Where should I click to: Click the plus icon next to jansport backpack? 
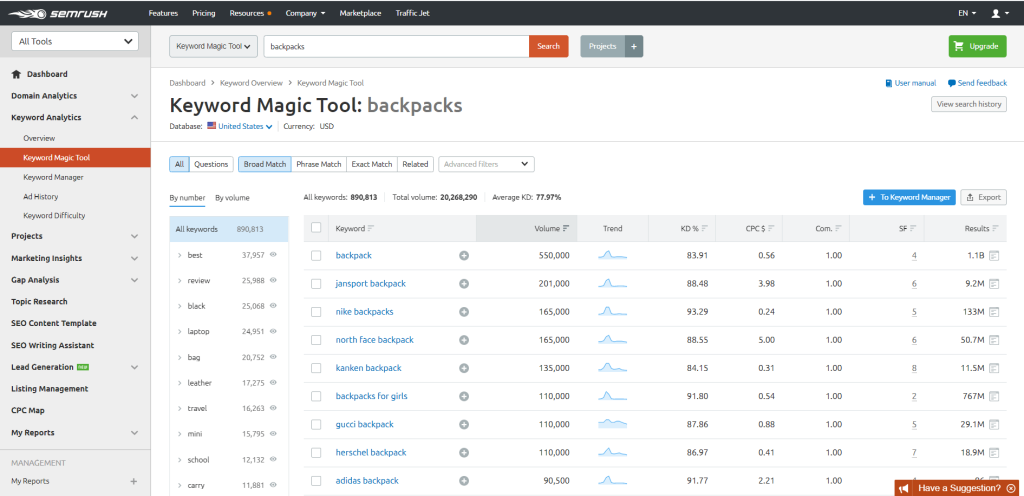(464, 284)
